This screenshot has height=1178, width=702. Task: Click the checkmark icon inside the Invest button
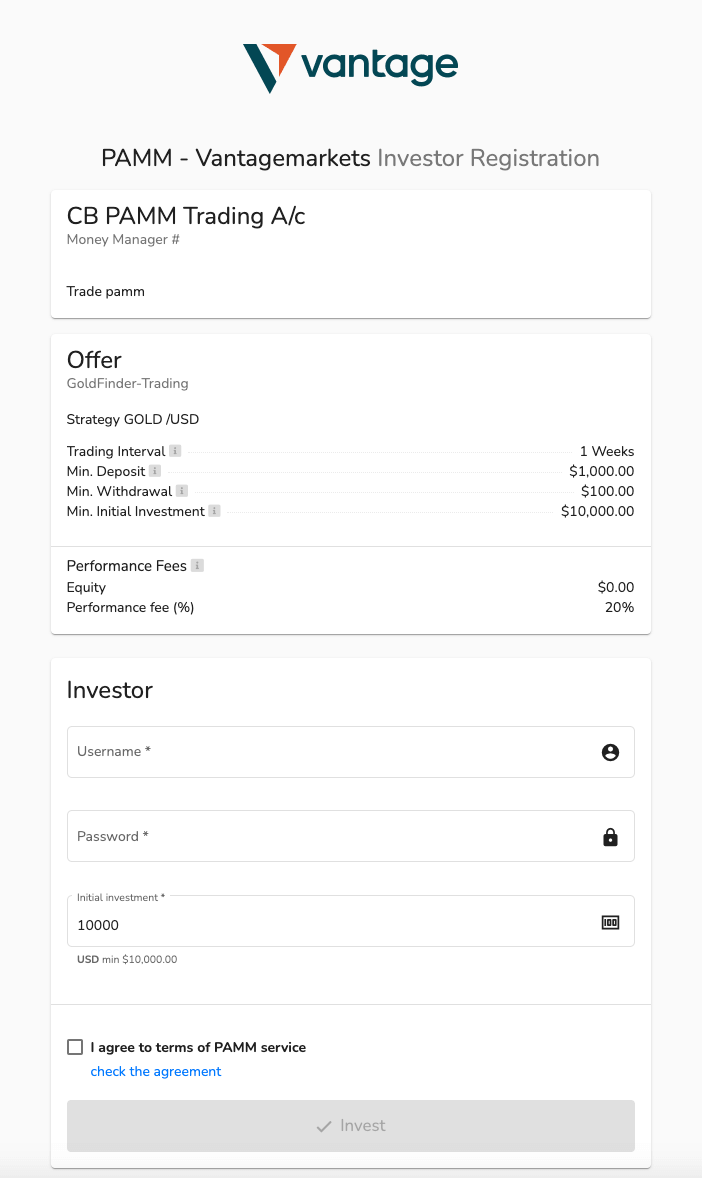322,1125
